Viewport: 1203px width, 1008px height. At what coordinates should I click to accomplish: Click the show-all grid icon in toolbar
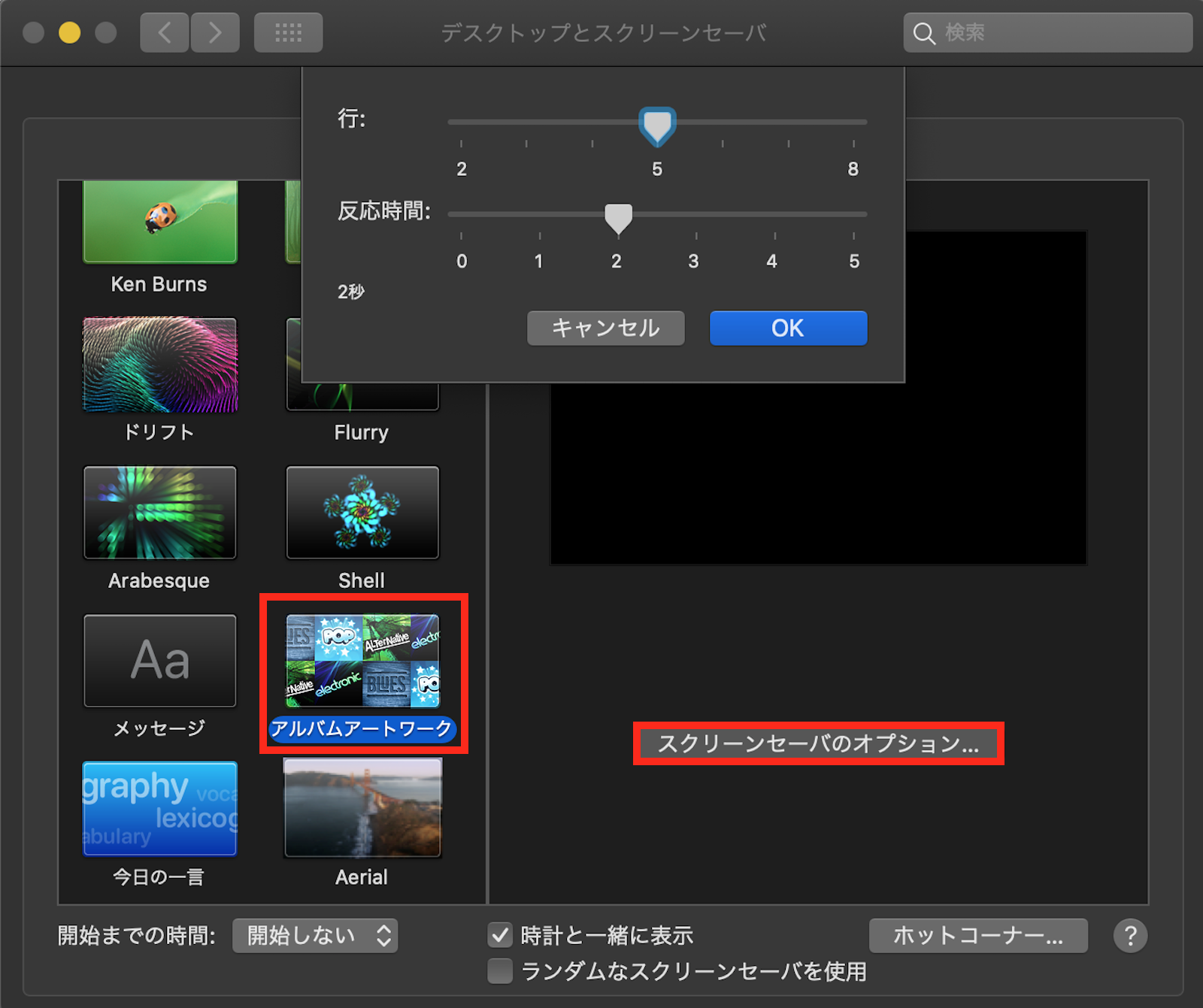(x=288, y=32)
